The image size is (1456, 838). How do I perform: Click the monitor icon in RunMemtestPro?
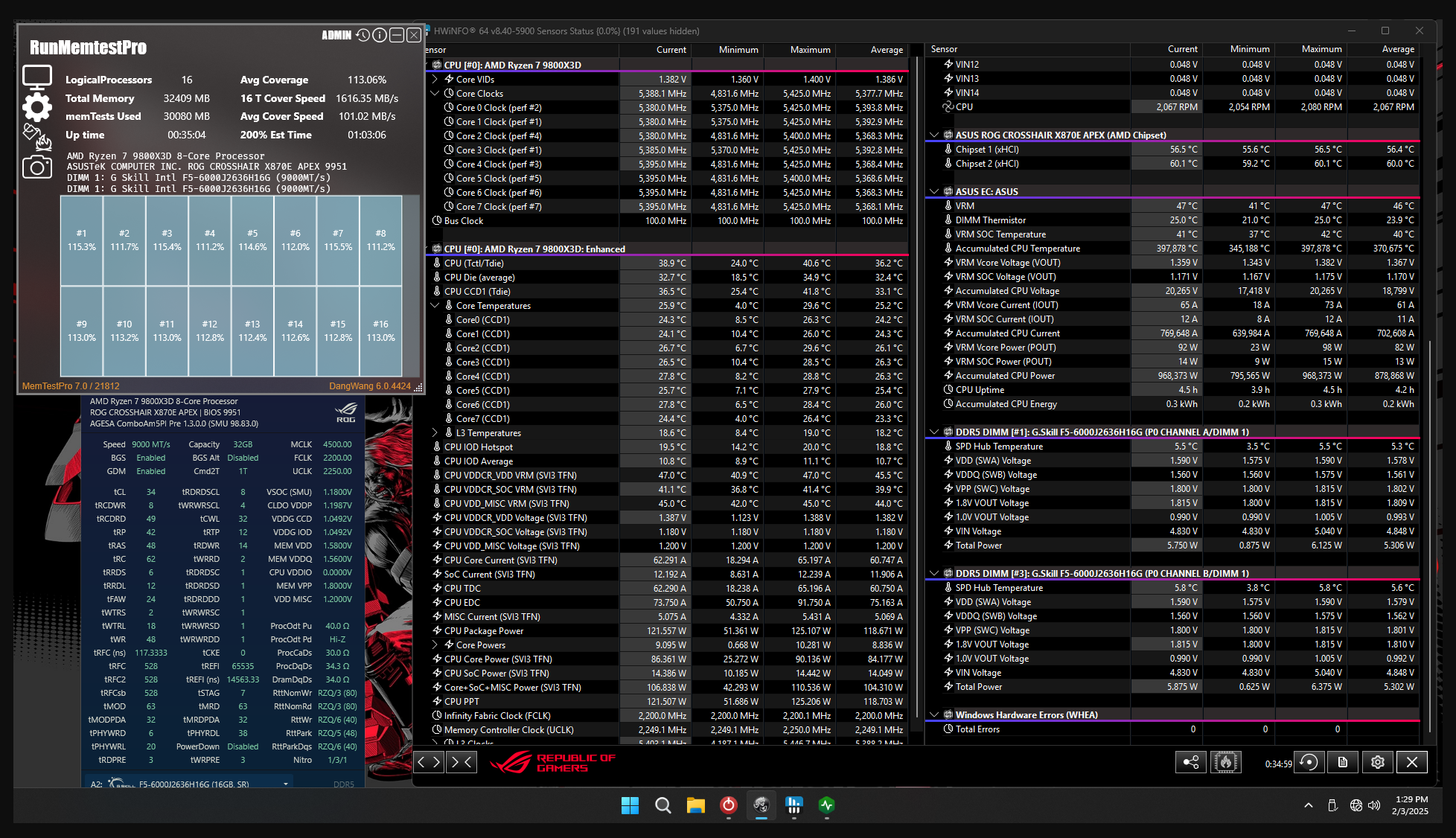(x=36, y=77)
